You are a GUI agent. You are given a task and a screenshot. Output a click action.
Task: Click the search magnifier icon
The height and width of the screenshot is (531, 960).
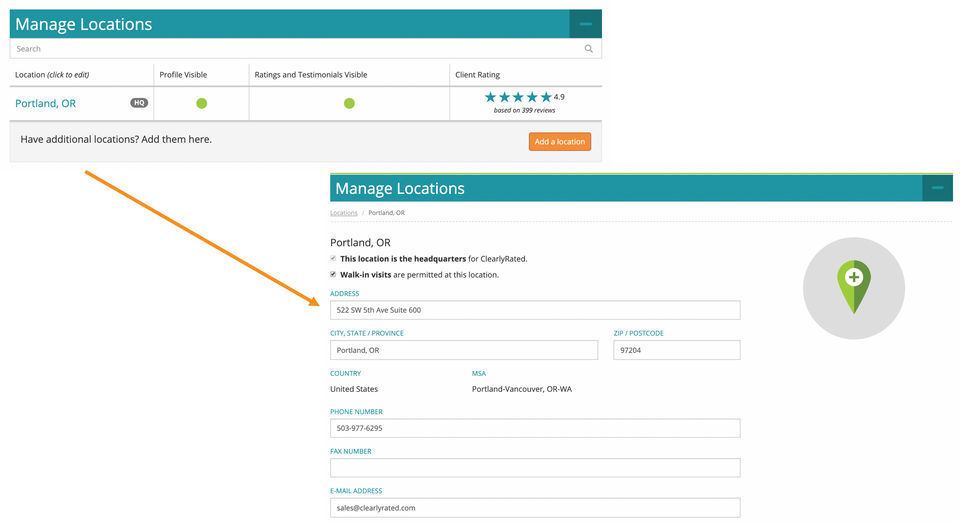click(588, 48)
